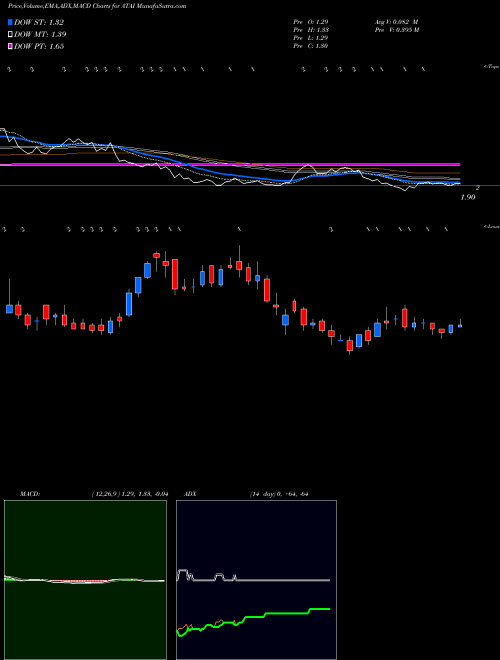Open the green MACD indicator chart
The height and width of the screenshot is (660, 500).
(85, 580)
